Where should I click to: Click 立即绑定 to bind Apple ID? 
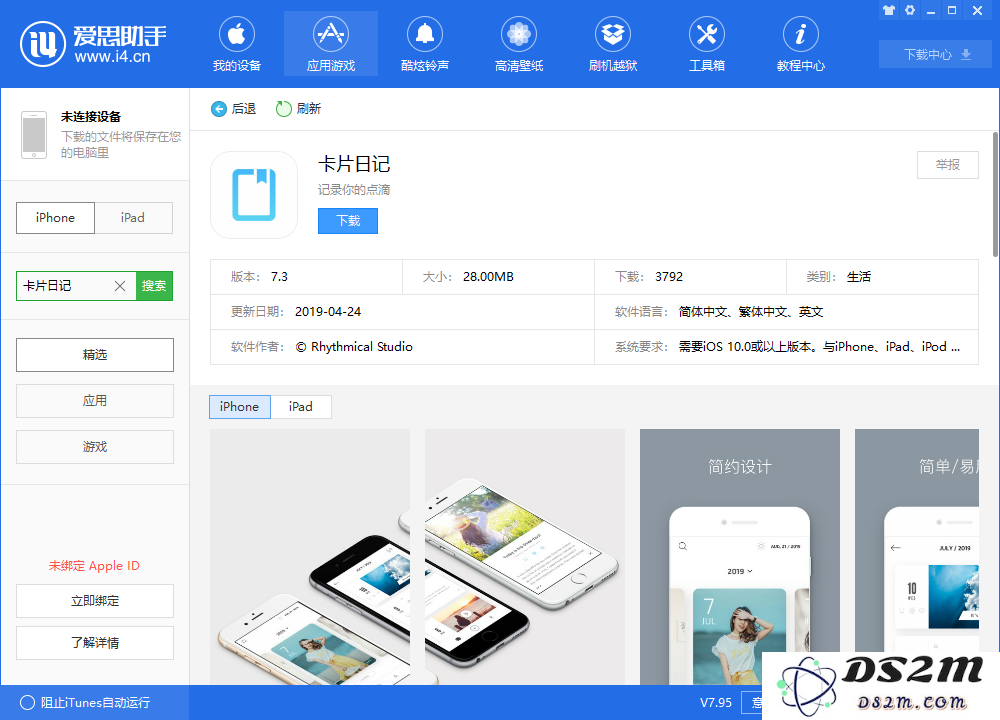coord(95,601)
